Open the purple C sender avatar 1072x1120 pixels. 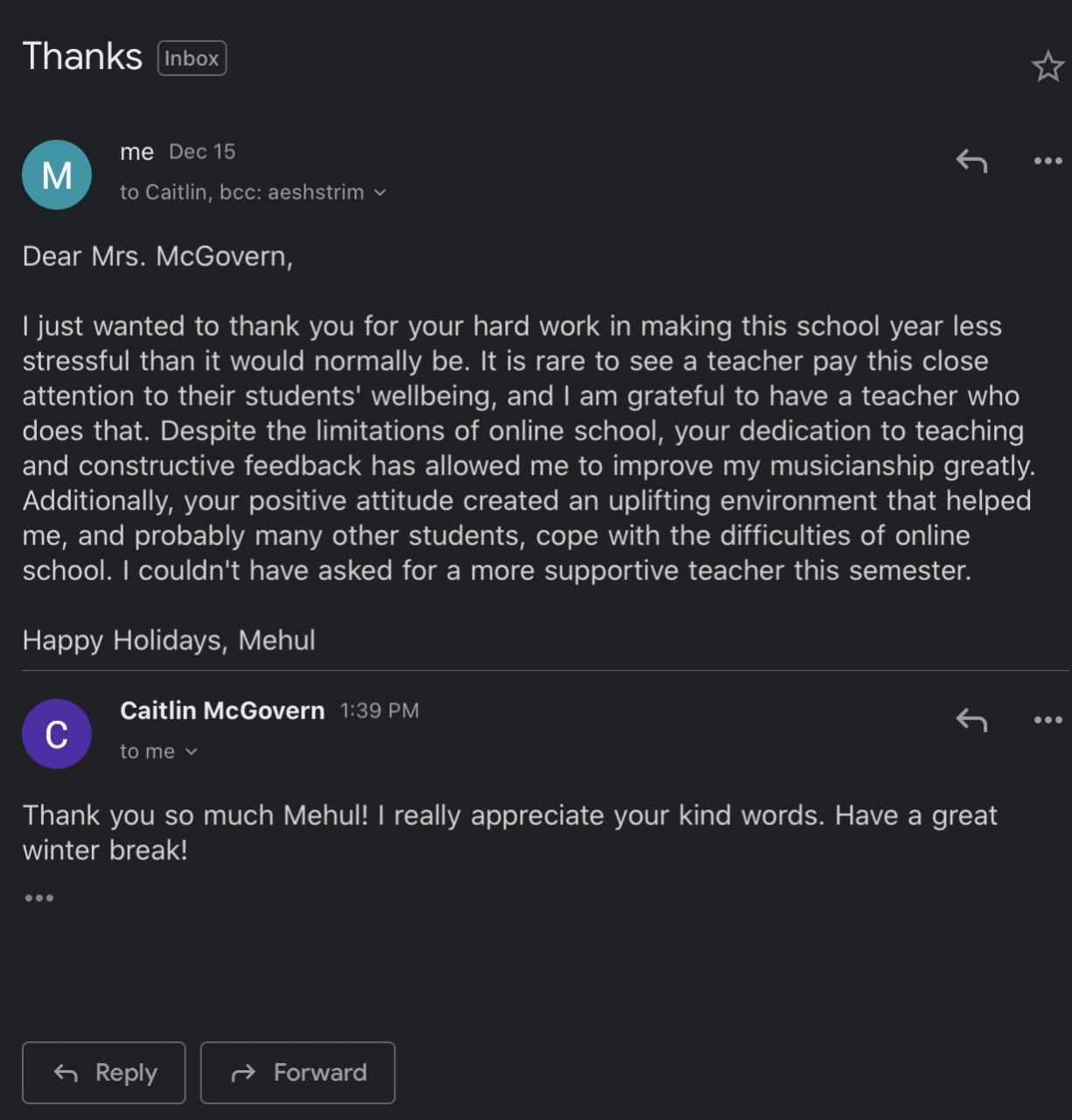57,734
